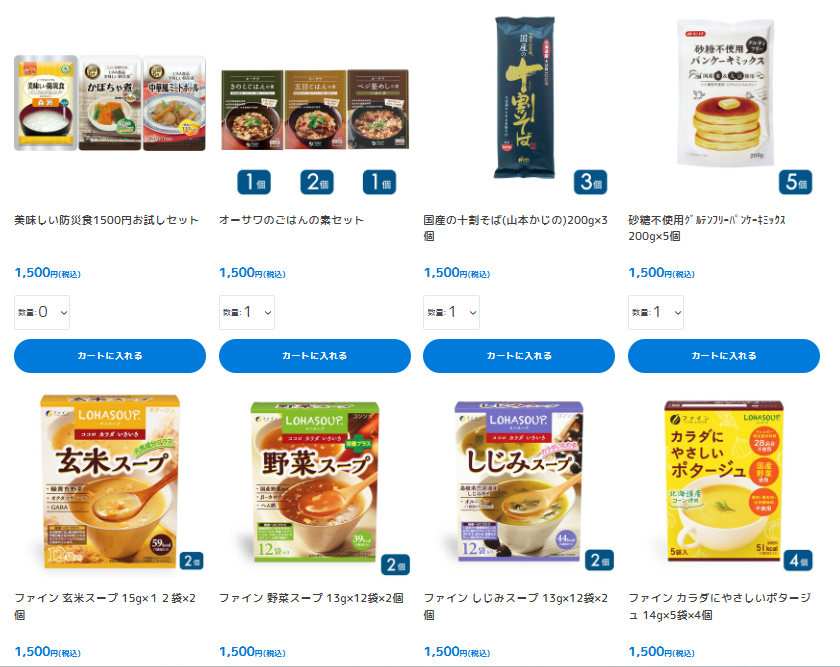The image size is (840, 667).
Task: Open the しじみスープ box image
Action: (x=519, y=481)
